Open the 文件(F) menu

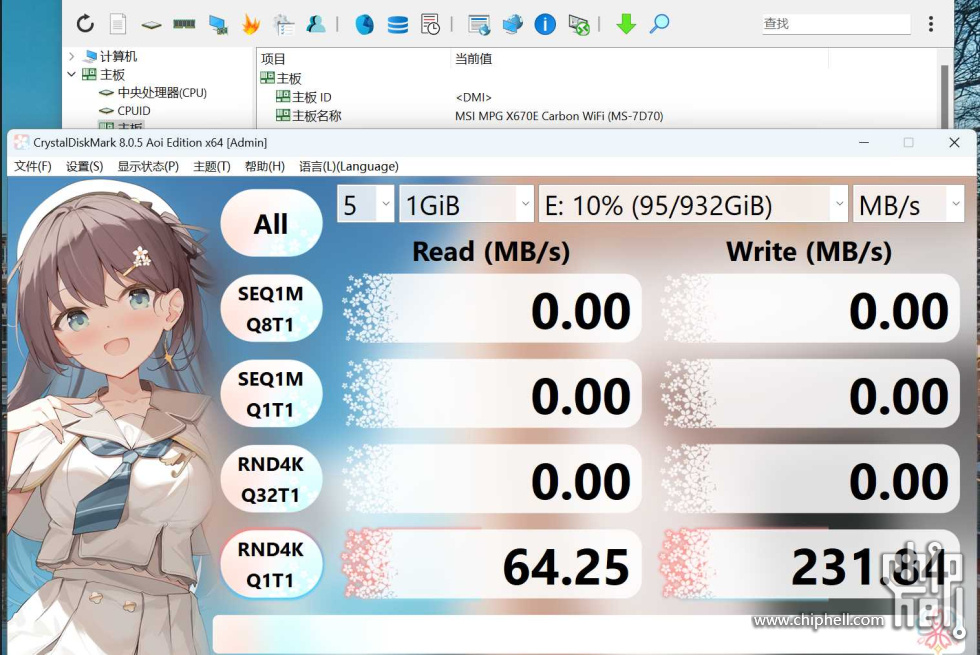pos(32,166)
